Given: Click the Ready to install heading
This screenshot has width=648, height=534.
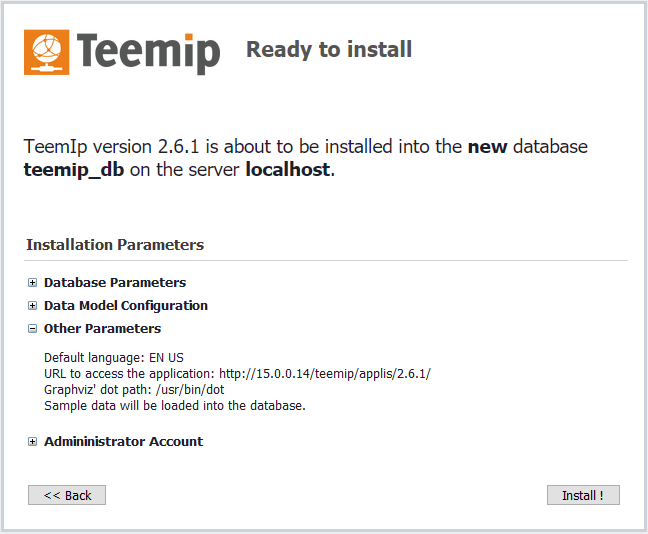Looking at the screenshot, I should [329, 49].
